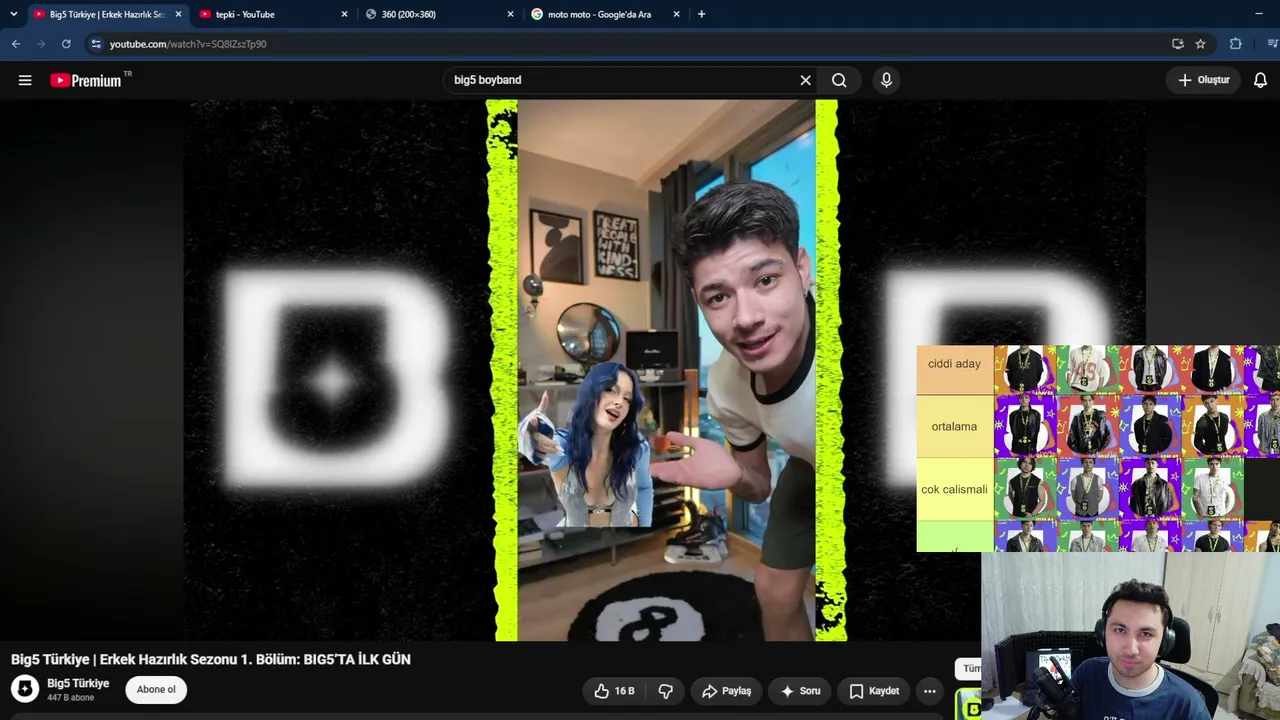Clear the search box with the X
Viewport: 1280px width, 720px height.
[805, 80]
